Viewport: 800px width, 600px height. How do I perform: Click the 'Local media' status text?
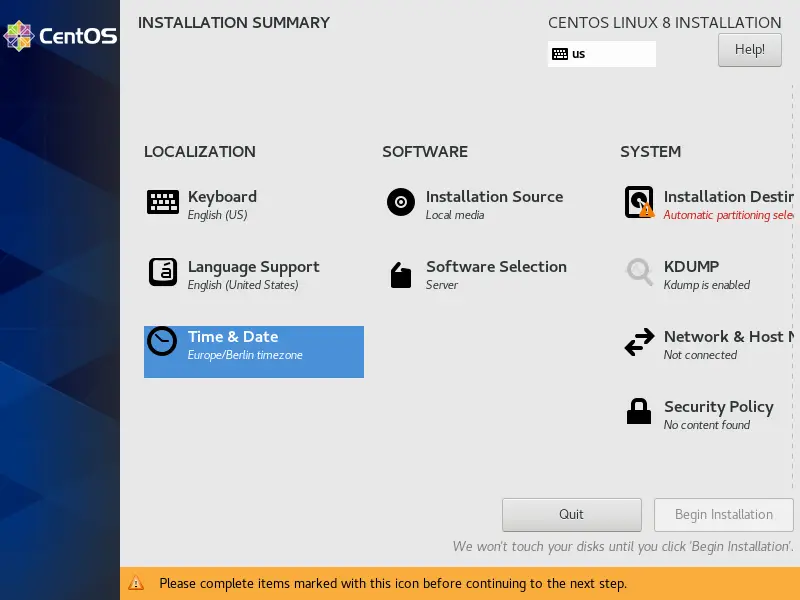455,215
